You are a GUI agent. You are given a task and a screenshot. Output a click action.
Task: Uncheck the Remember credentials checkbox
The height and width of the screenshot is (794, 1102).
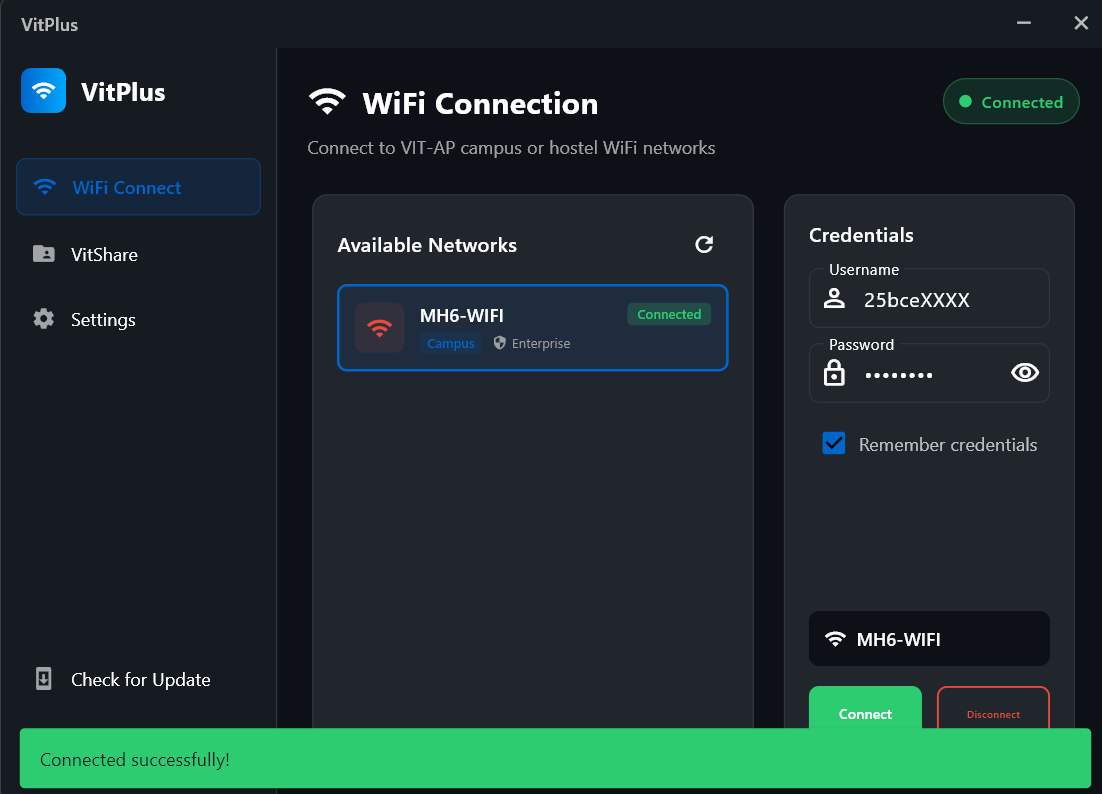(834, 443)
